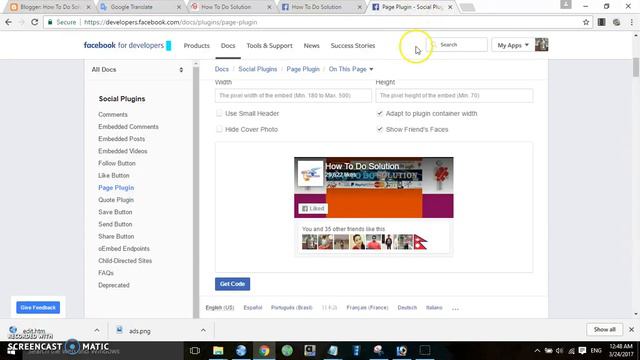This screenshot has height=360, width=640.
Task: Click the dark extension icon beside star
Action: (x=601, y=22)
